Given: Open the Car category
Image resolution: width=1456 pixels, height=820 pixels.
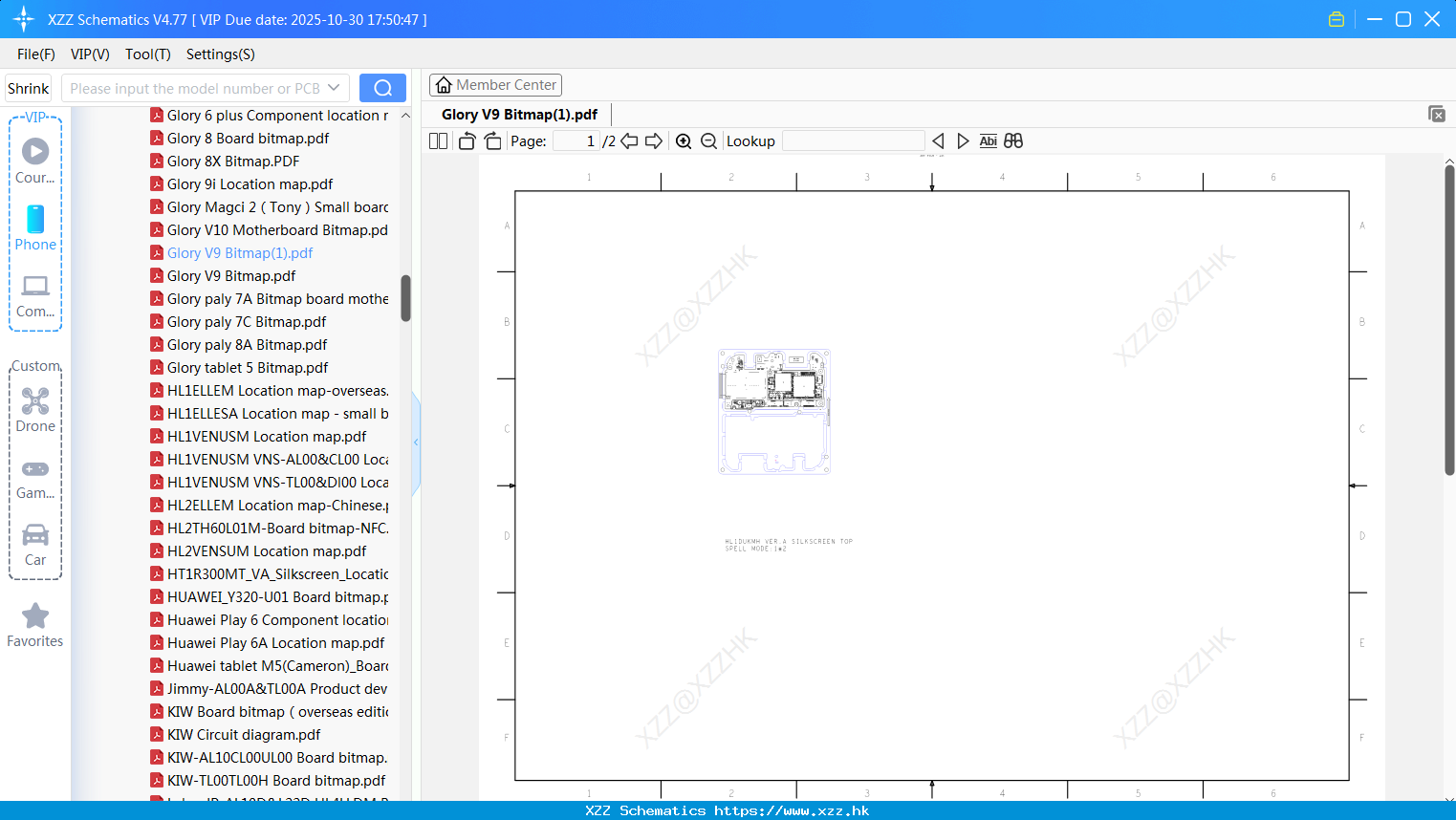Looking at the screenshot, I should click(x=35, y=545).
